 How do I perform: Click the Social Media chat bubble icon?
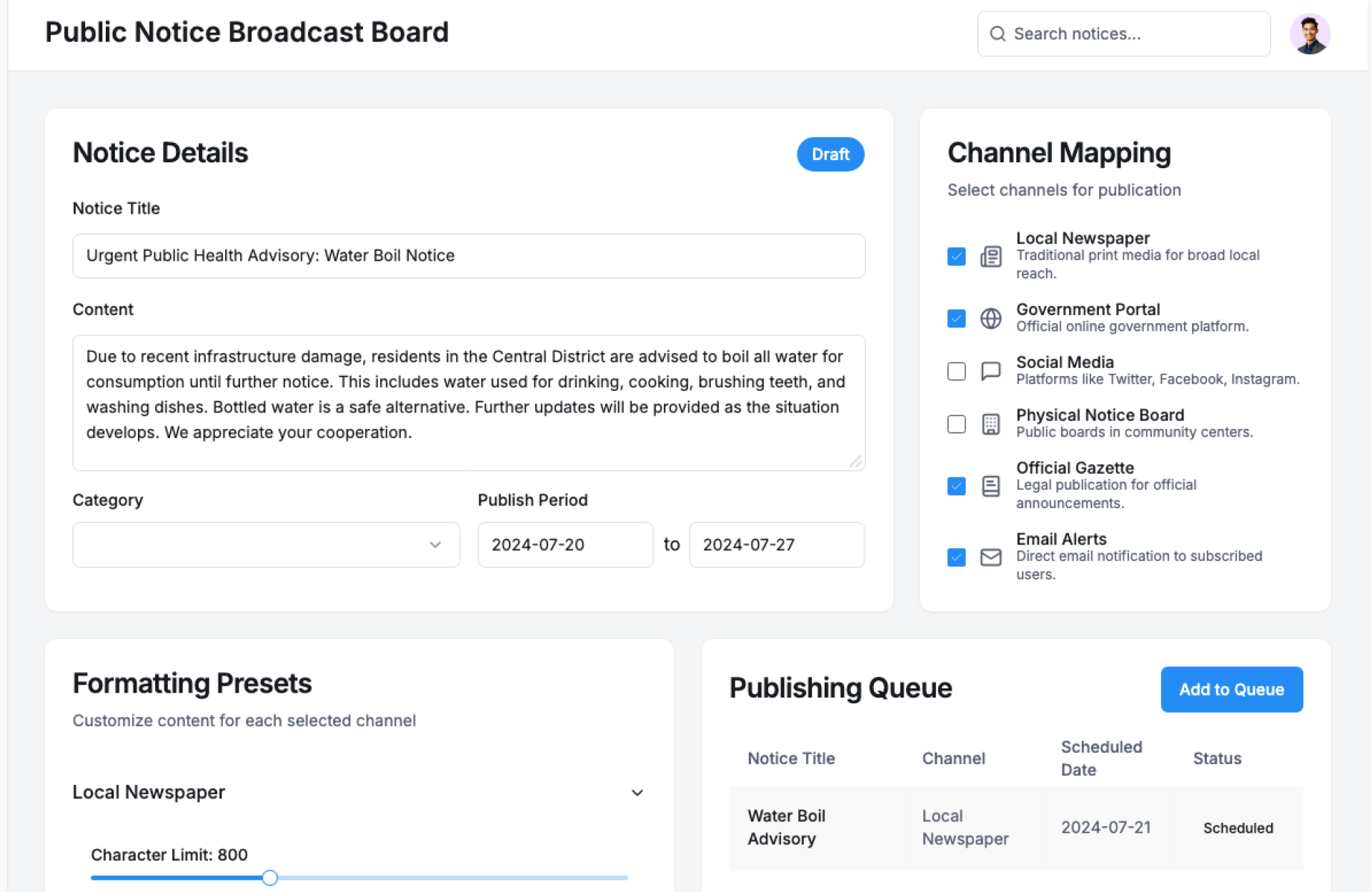point(990,371)
